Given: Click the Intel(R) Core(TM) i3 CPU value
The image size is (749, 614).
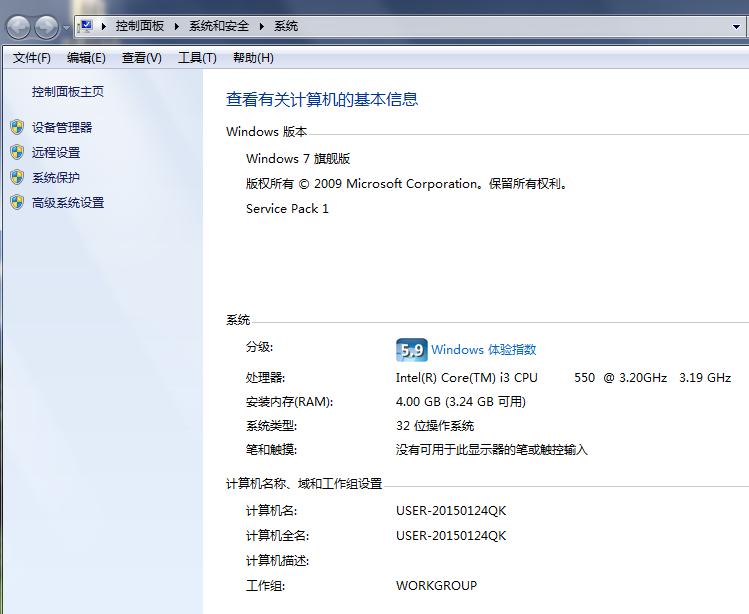Looking at the screenshot, I should (x=563, y=377).
